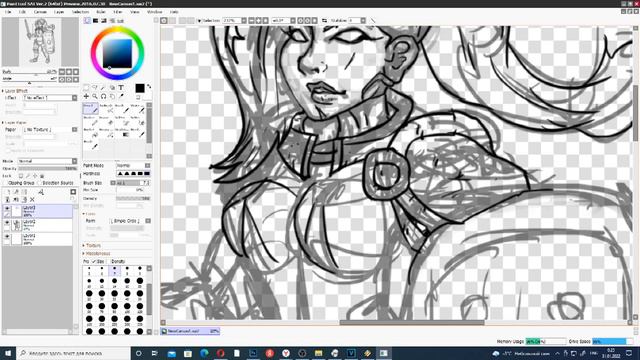Image resolution: width=640 pixels, height=360 pixels.
Task: Zoom in with the plus button in the toolbar
Action: tap(258, 20)
